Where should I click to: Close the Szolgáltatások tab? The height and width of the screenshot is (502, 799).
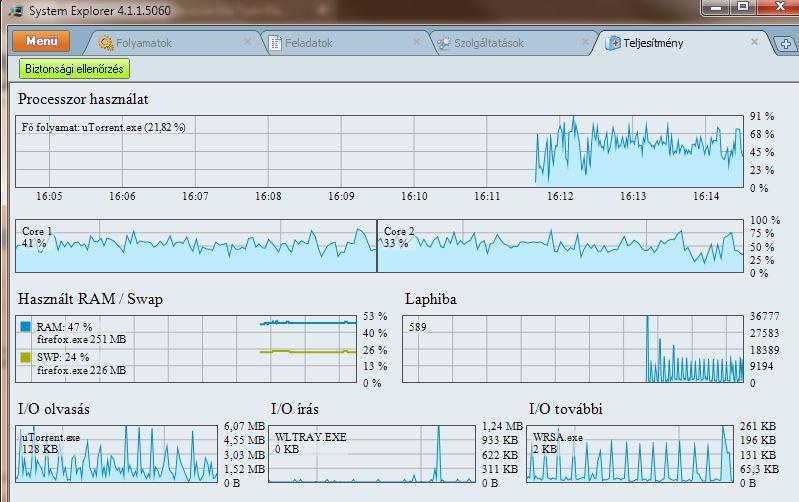[x=585, y=42]
